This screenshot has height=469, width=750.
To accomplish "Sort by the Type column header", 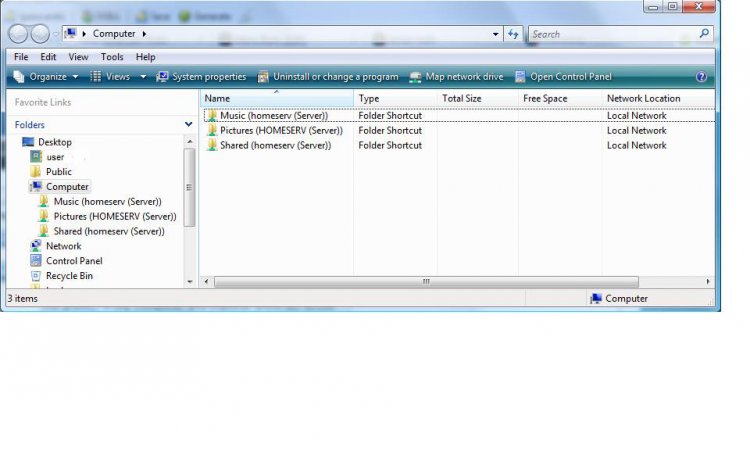I will [369, 98].
